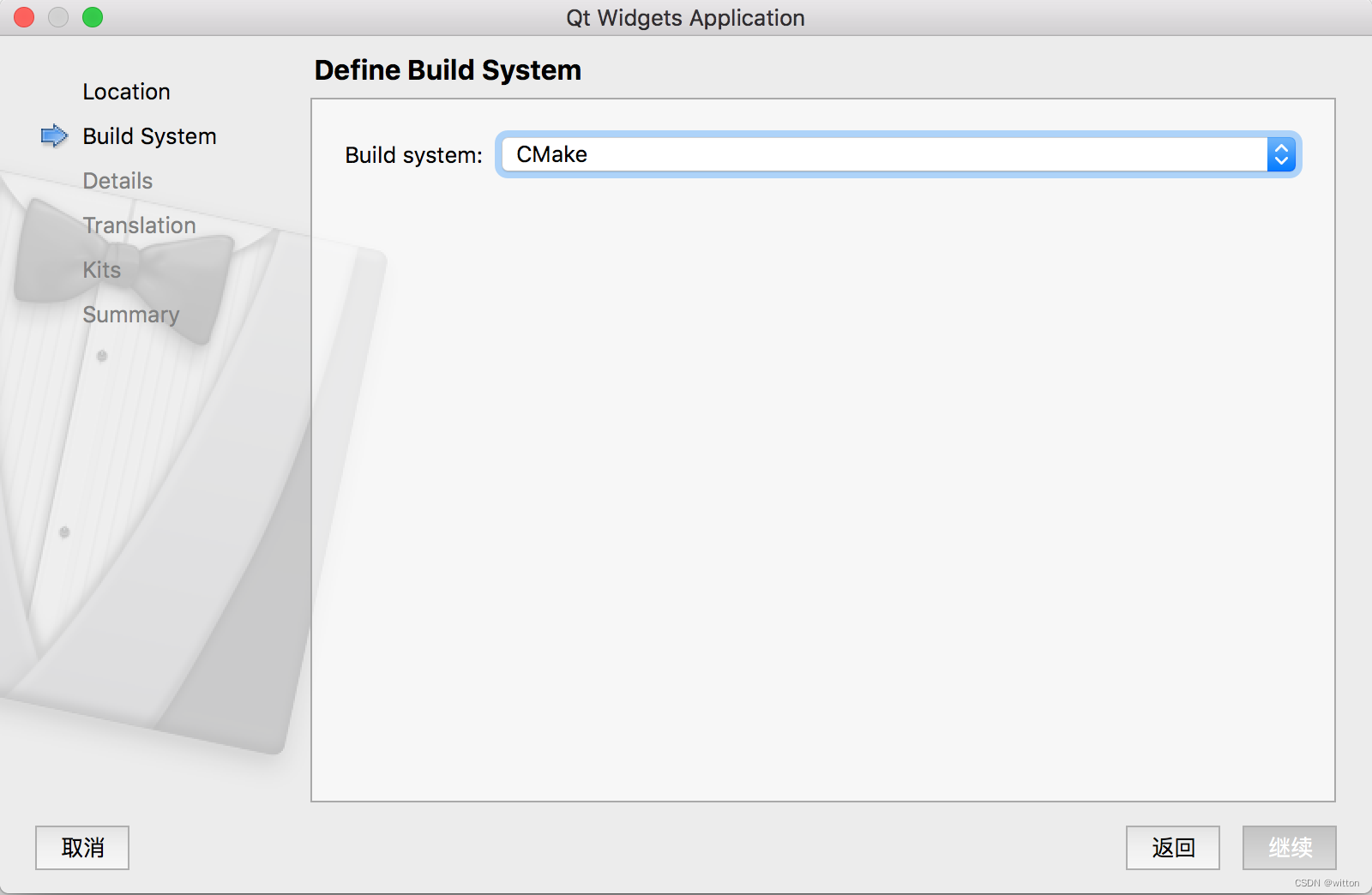Click the gray minimize window button
This screenshot has height=895, width=1372.
pyautogui.click(x=58, y=17)
